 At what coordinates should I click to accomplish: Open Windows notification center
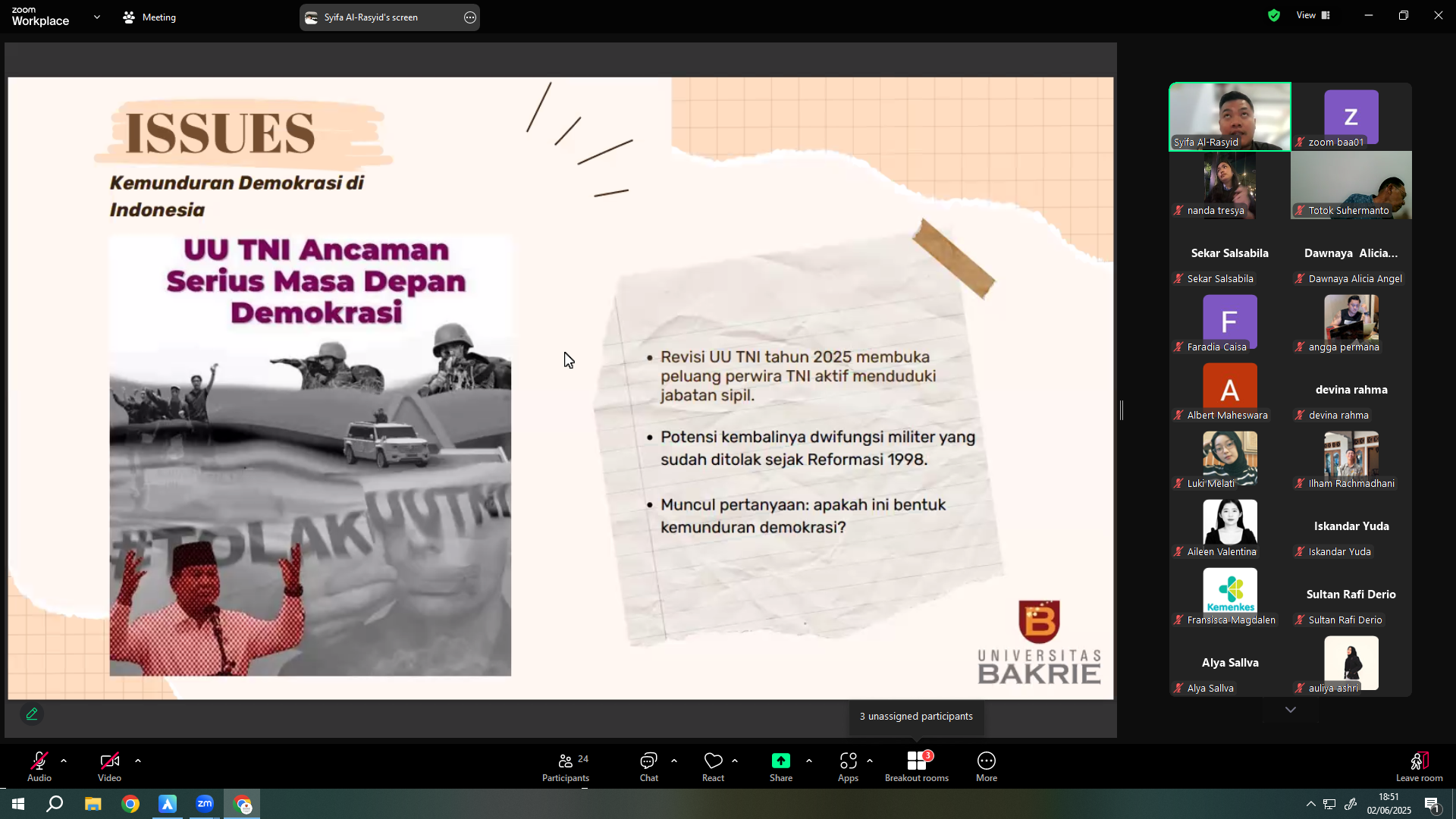coord(1432,805)
